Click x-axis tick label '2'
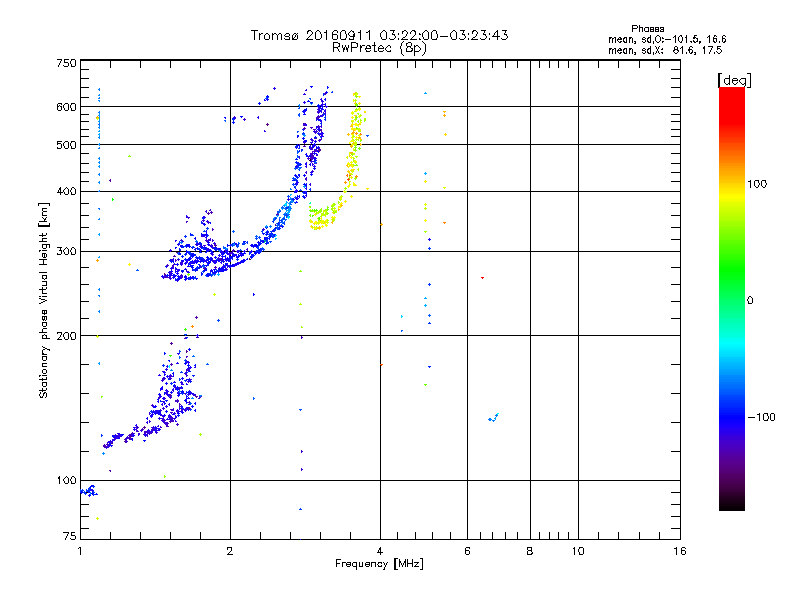The width and height of the screenshot is (800, 600). (230, 551)
